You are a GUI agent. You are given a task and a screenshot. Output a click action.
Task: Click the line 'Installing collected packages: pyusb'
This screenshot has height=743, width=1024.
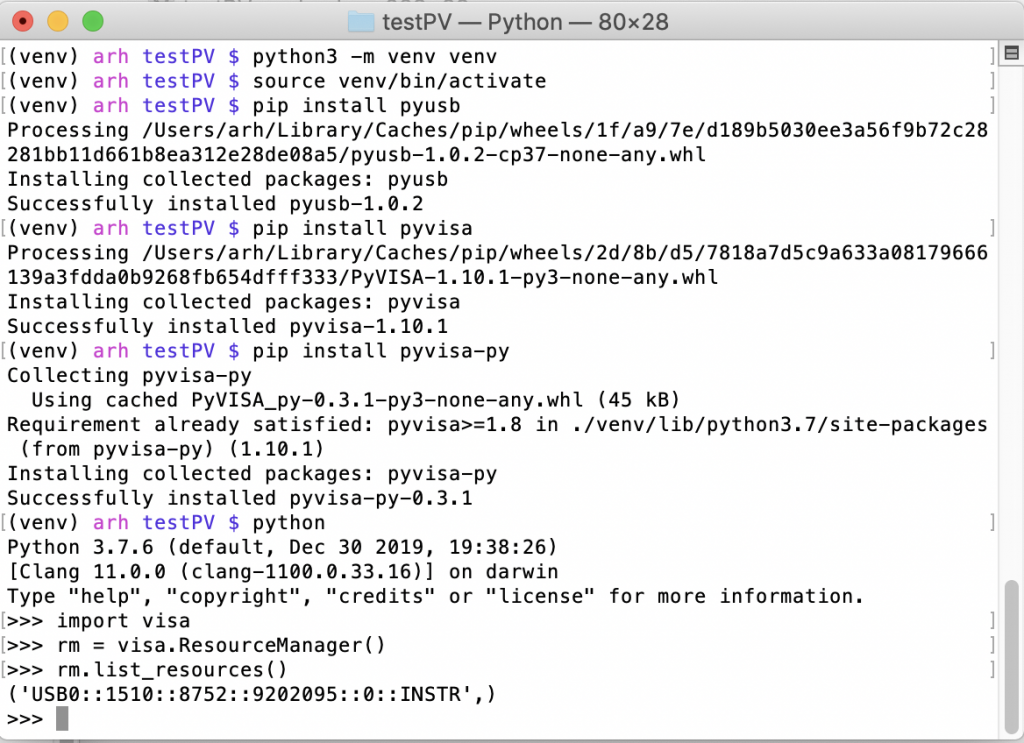coord(228,180)
